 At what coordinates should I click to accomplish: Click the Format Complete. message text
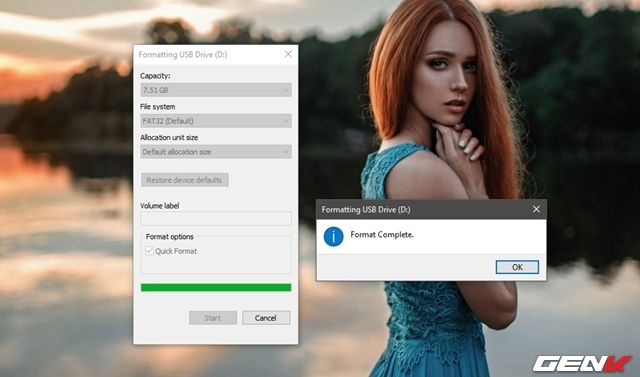[382, 235]
